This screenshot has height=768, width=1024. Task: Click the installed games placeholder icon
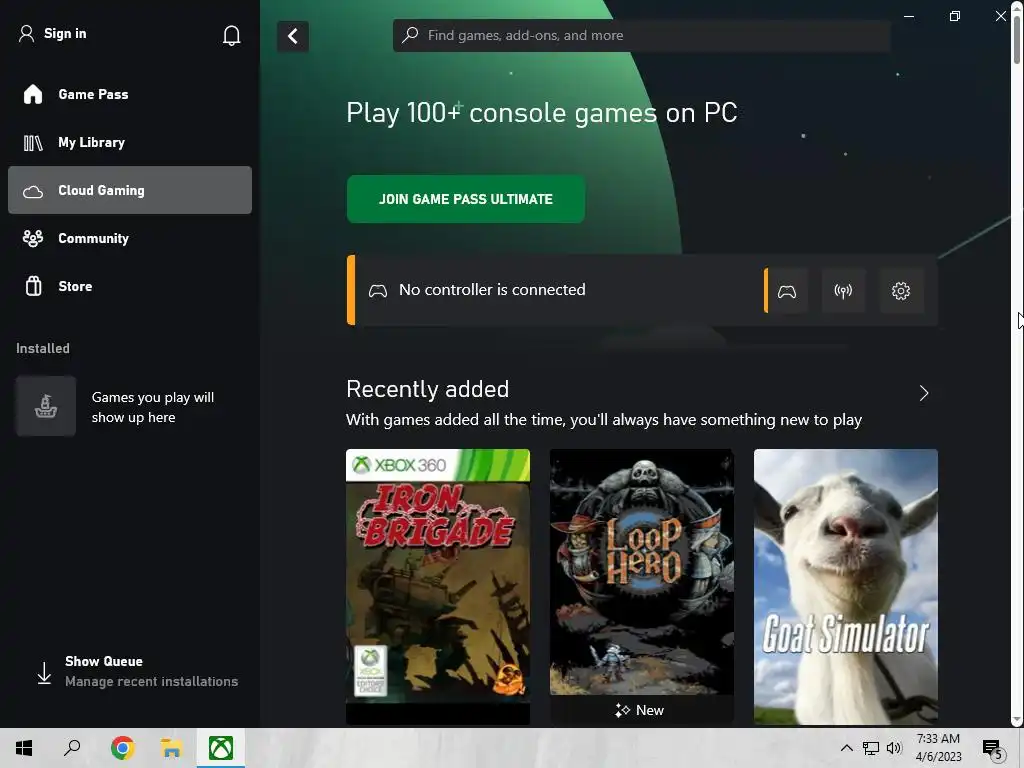click(46, 406)
